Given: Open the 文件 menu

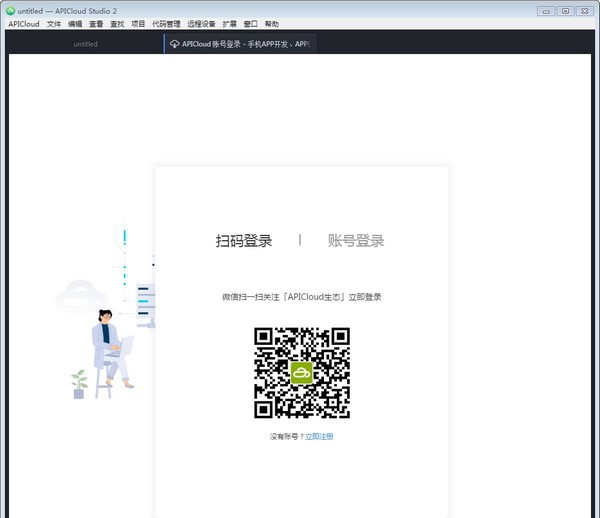Looking at the screenshot, I should (x=54, y=24).
